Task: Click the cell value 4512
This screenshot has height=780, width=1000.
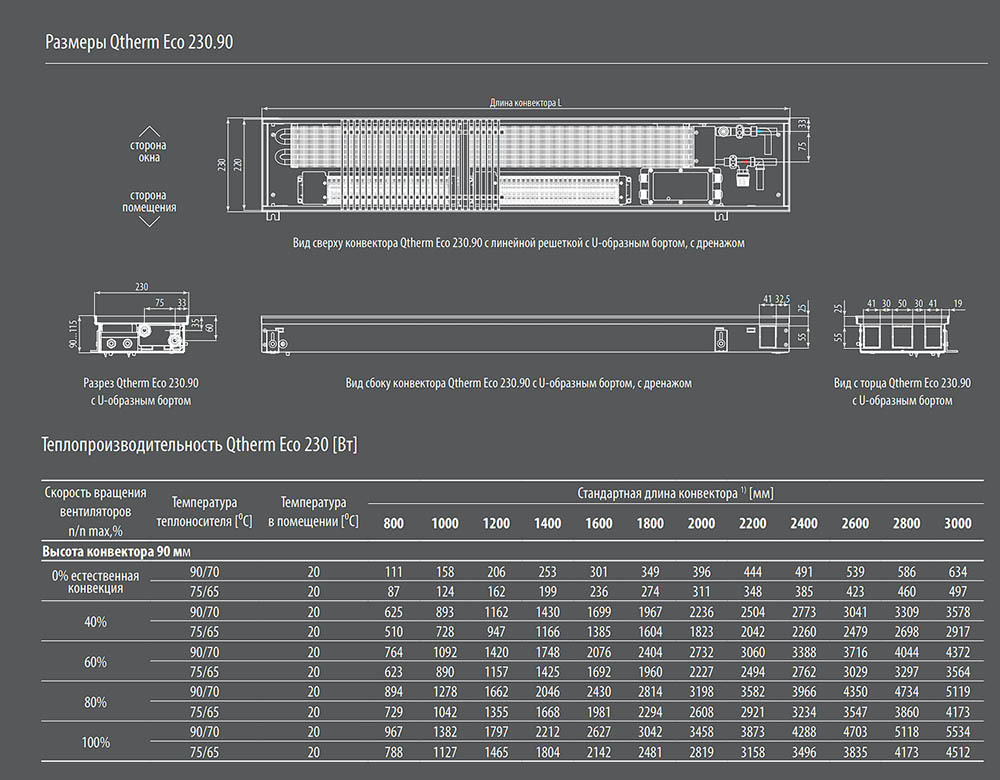Action: coord(958,753)
